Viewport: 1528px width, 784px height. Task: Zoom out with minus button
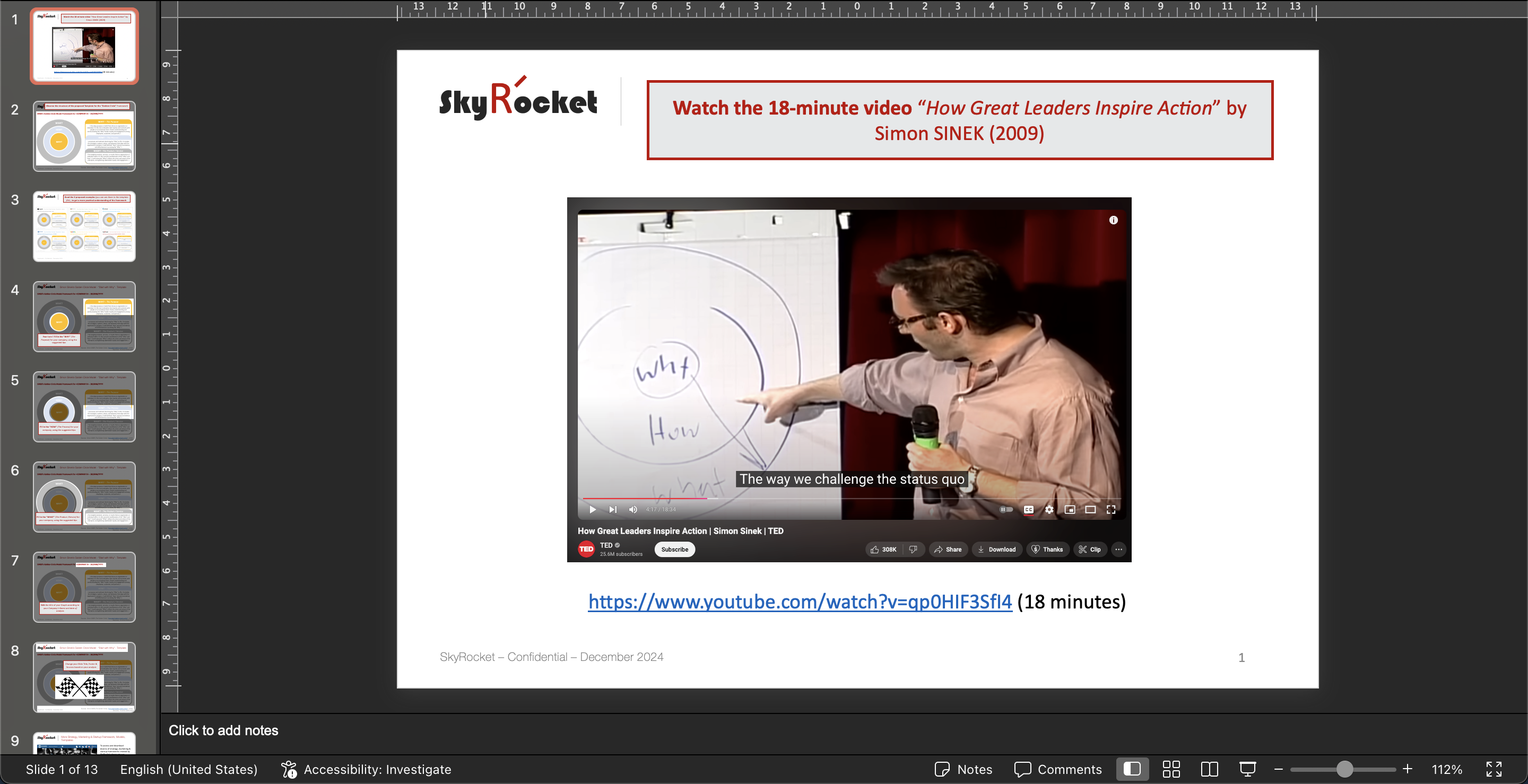point(1278,769)
